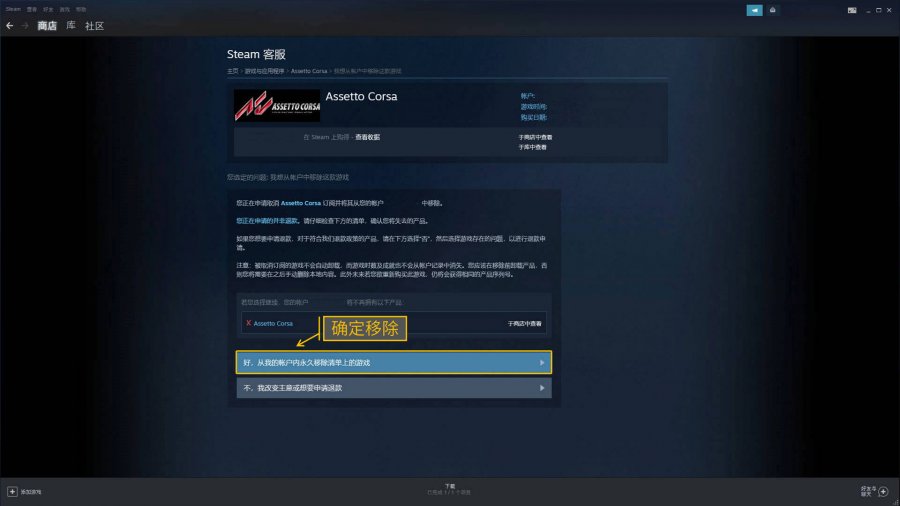The width and height of the screenshot is (900, 506).
Task: Click the Assetto Corsa breadcrumb link
Action: coord(309,71)
